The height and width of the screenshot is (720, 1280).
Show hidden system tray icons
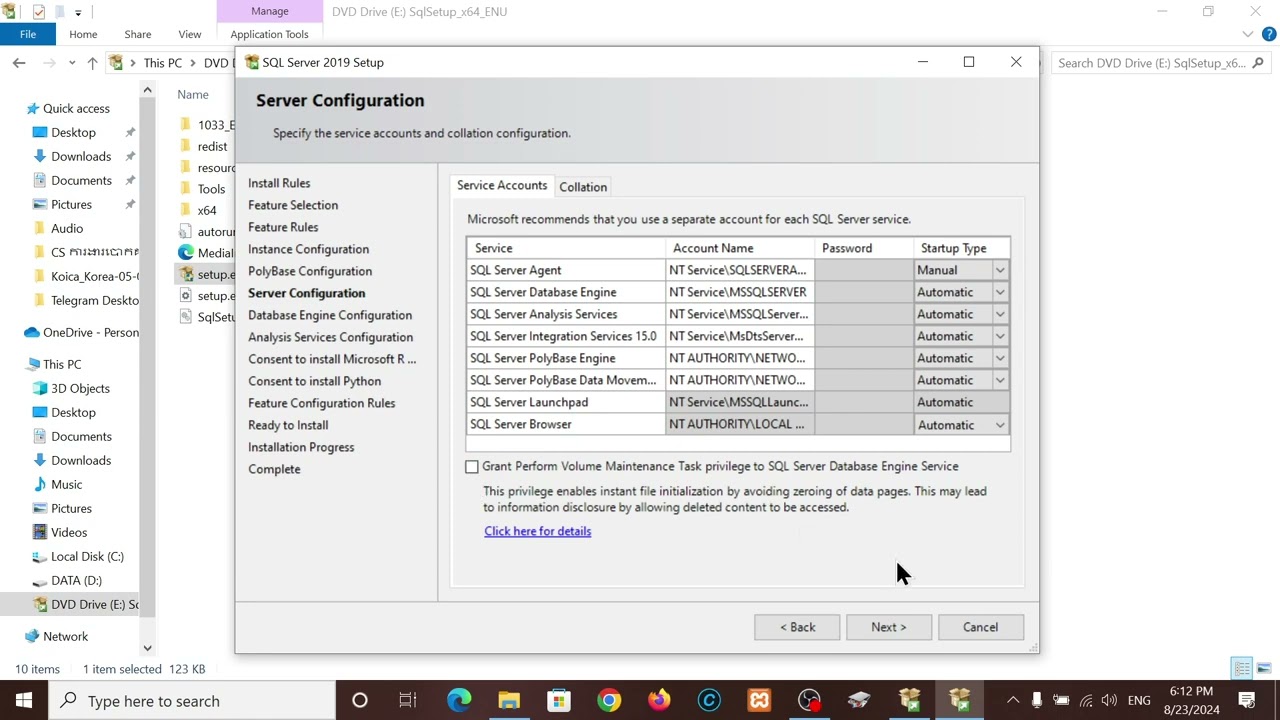tap(1013, 700)
